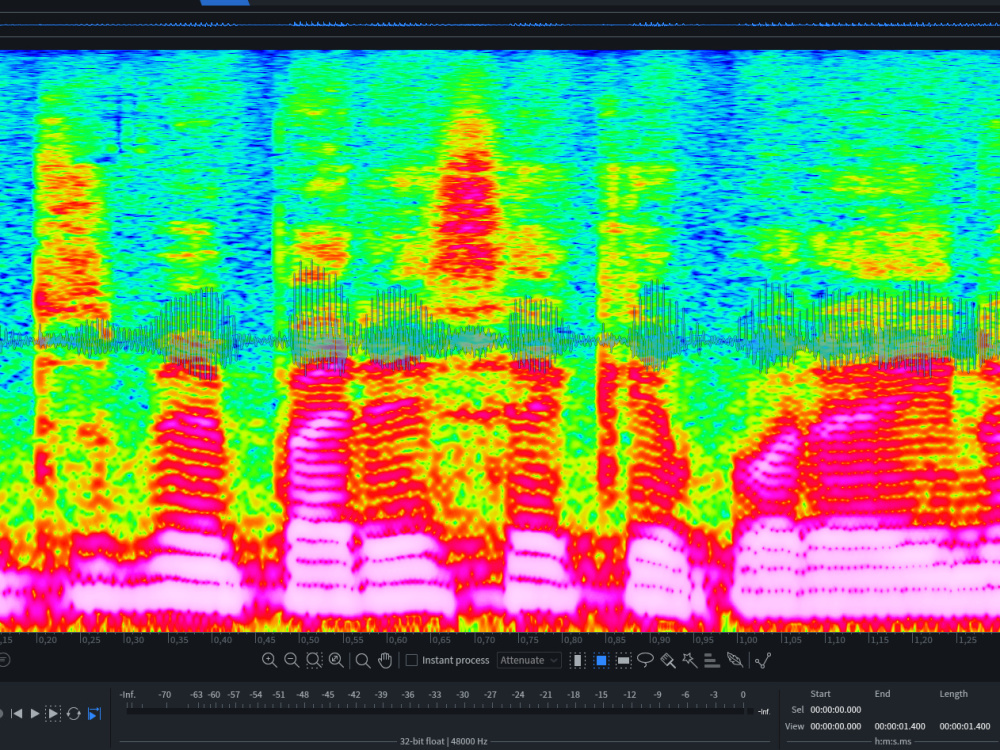Viewport: 1000px width, 750px height.
Task: Select the Frequency selection tool
Action: click(624, 661)
